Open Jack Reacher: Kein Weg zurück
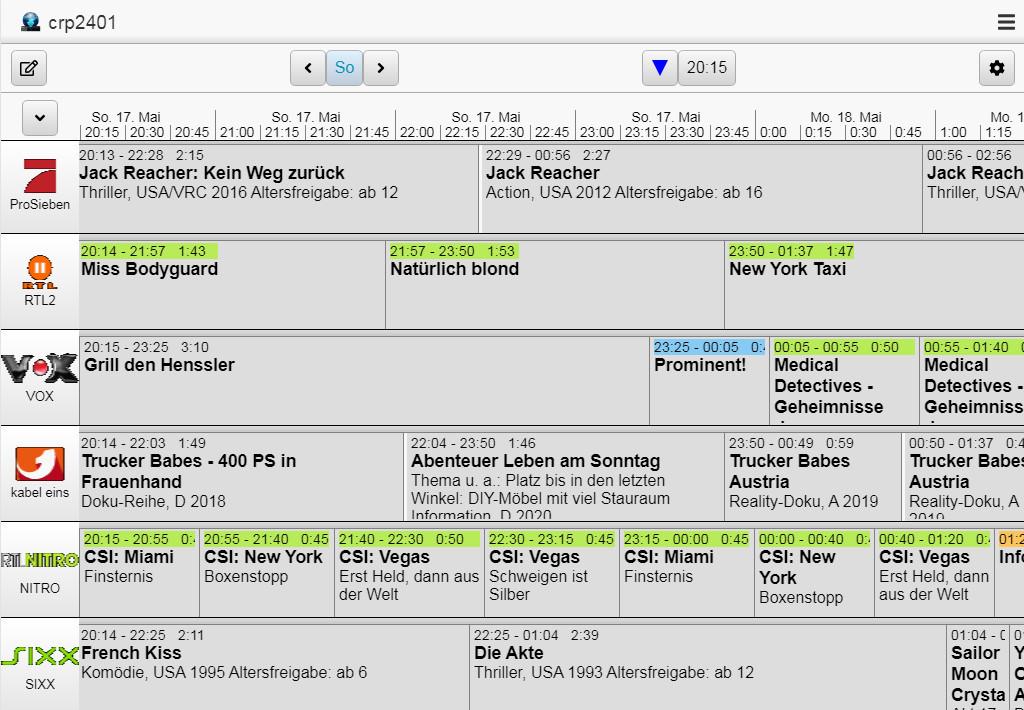Viewport: 1024px width, 710px height. click(279, 188)
